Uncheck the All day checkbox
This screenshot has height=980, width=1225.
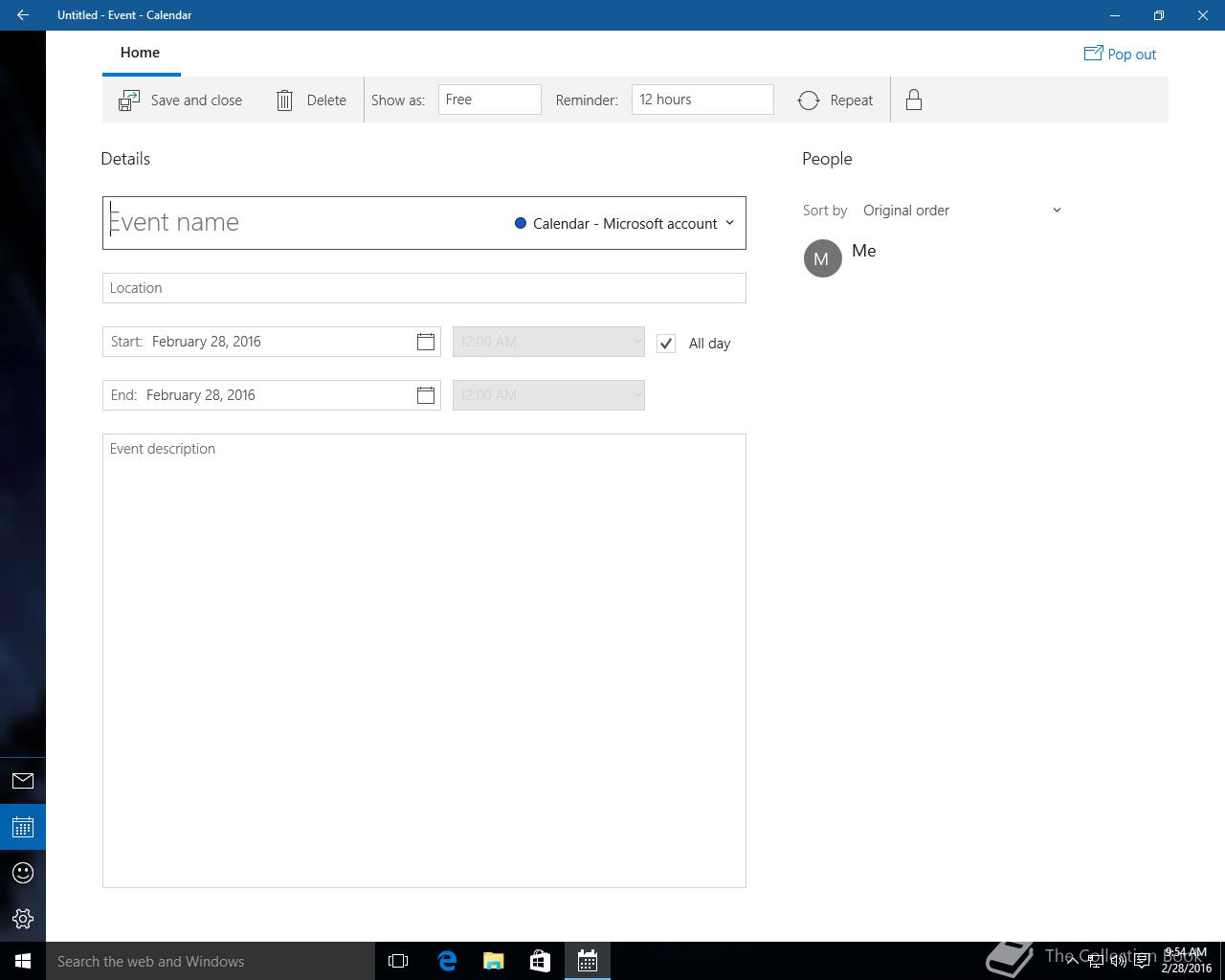pyautogui.click(x=666, y=344)
